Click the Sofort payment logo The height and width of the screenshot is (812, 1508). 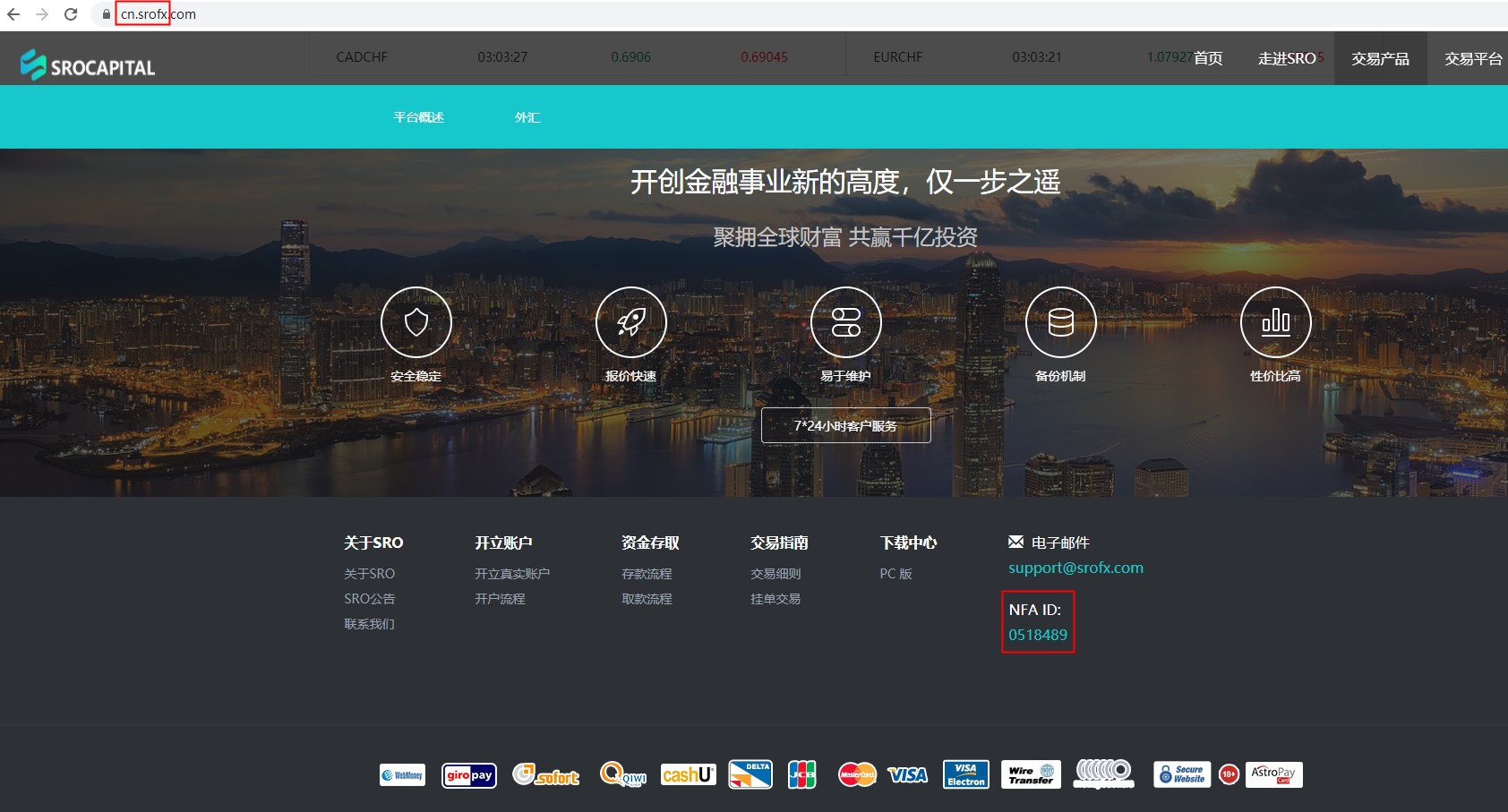tap(546, 775)
